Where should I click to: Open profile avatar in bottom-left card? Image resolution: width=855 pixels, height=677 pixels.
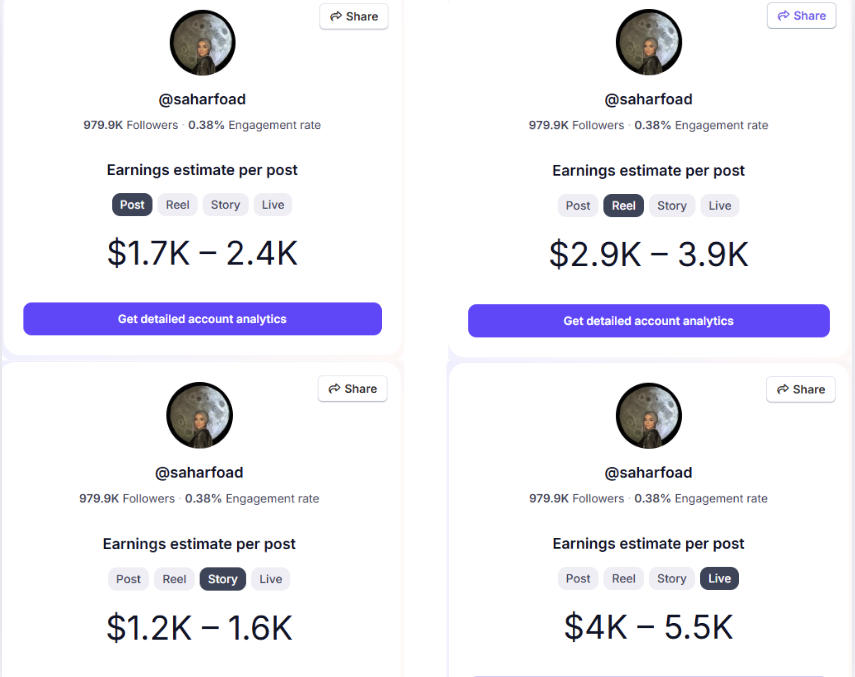(200, 415)
